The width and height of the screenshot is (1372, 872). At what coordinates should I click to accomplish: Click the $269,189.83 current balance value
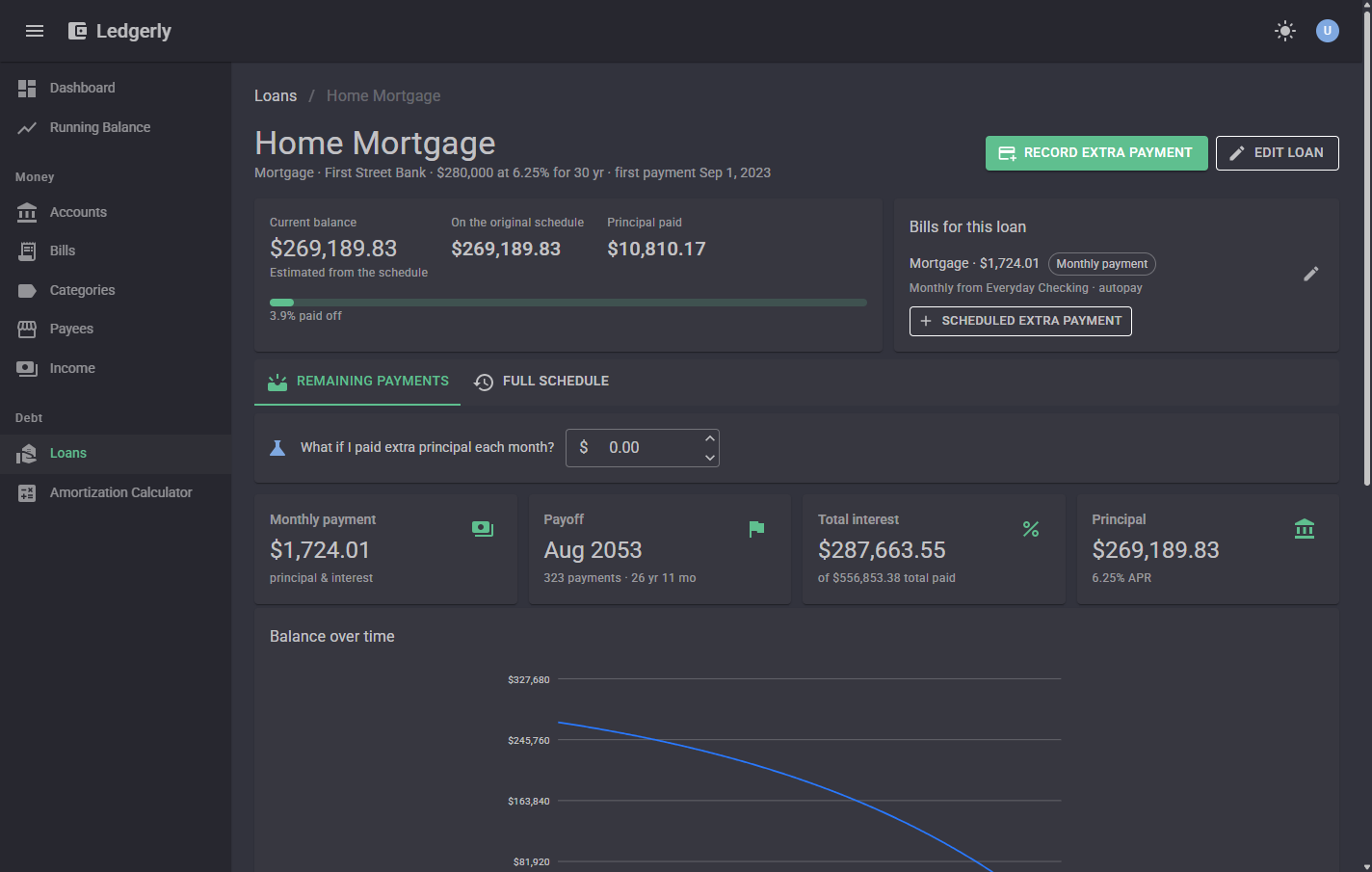333,249
